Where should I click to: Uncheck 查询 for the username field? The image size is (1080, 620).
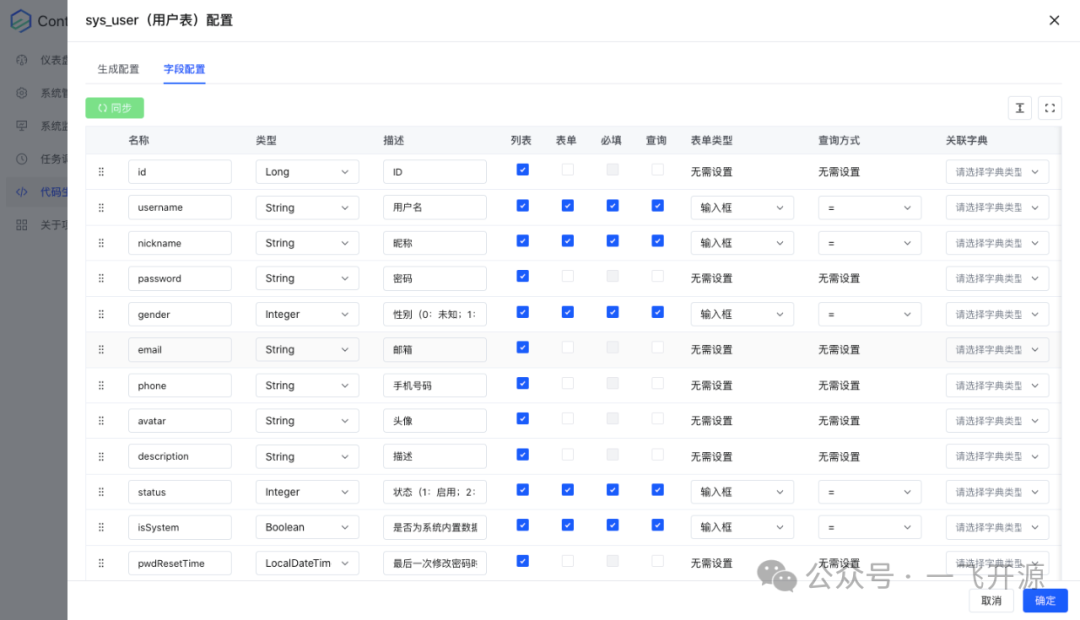coord(657,206)
